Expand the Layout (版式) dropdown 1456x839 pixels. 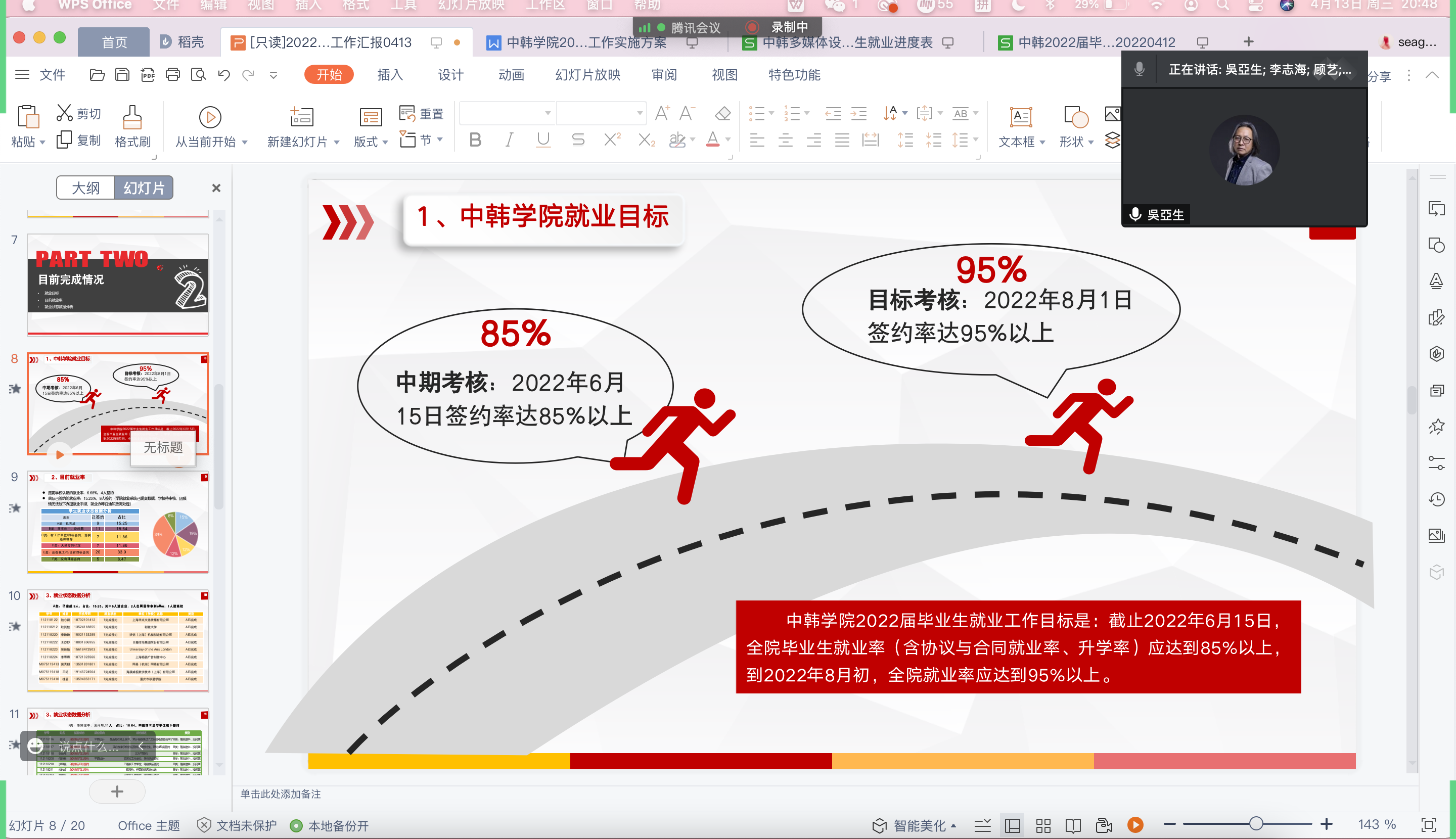point(385,142)
